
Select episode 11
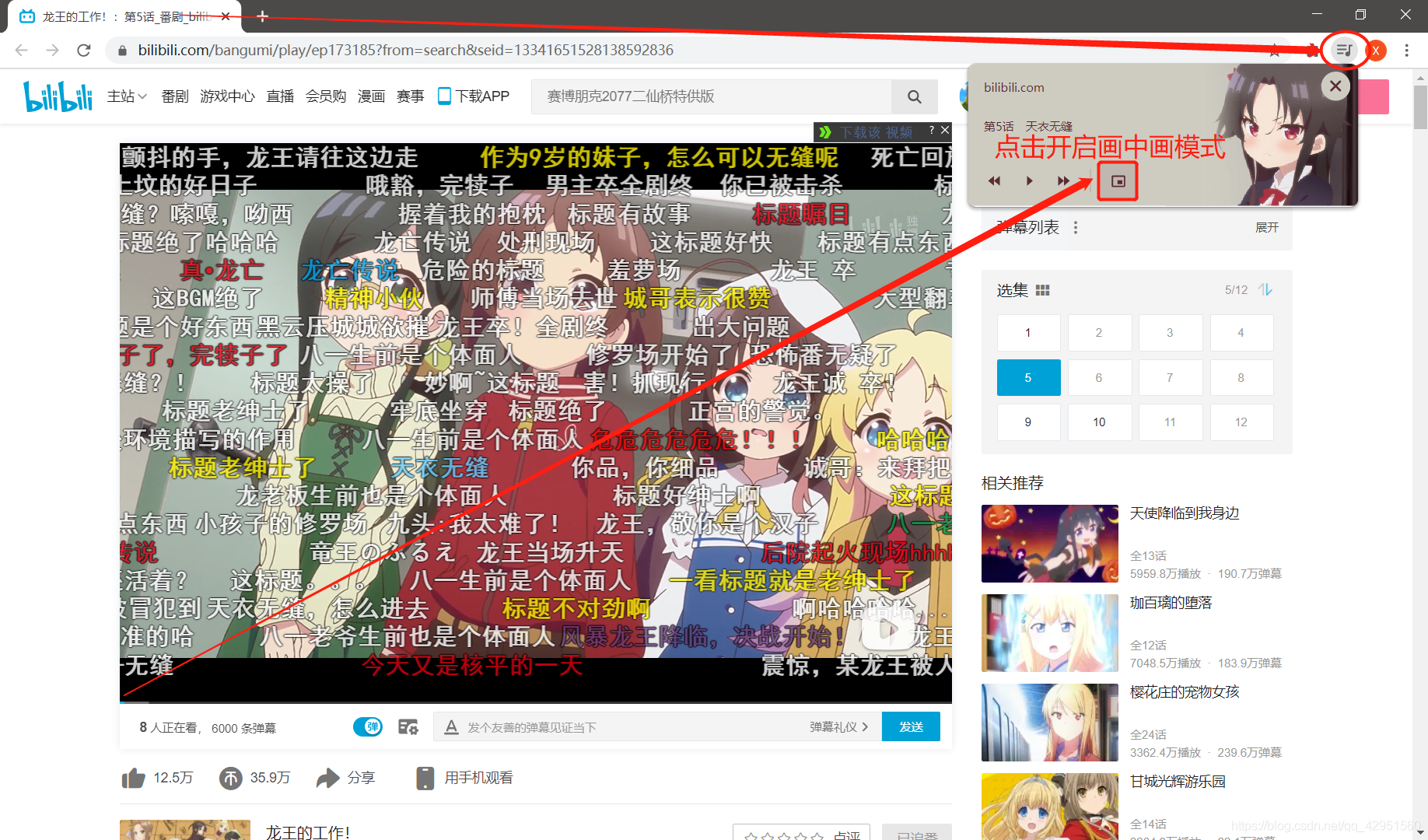coord(1170,422)
